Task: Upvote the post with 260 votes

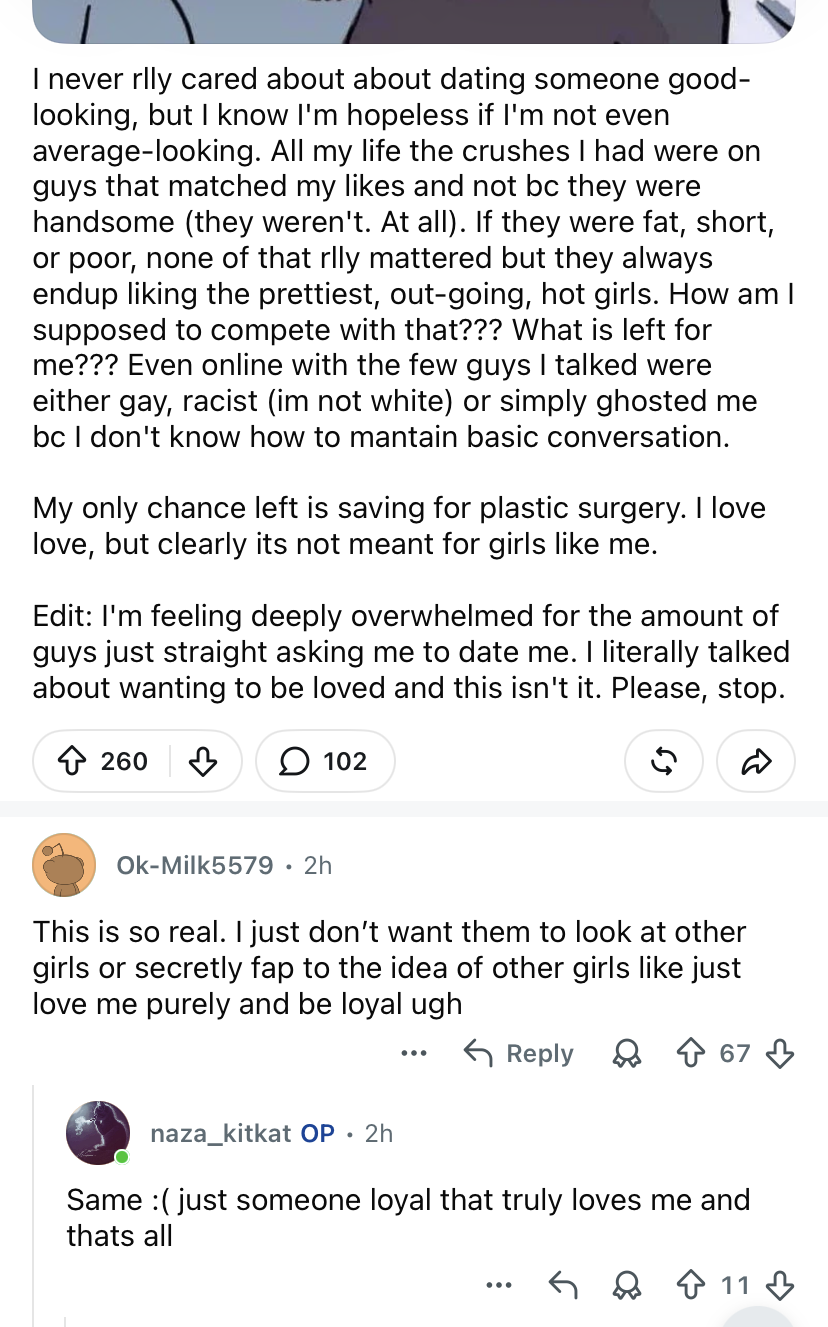Action: point(70,762)
